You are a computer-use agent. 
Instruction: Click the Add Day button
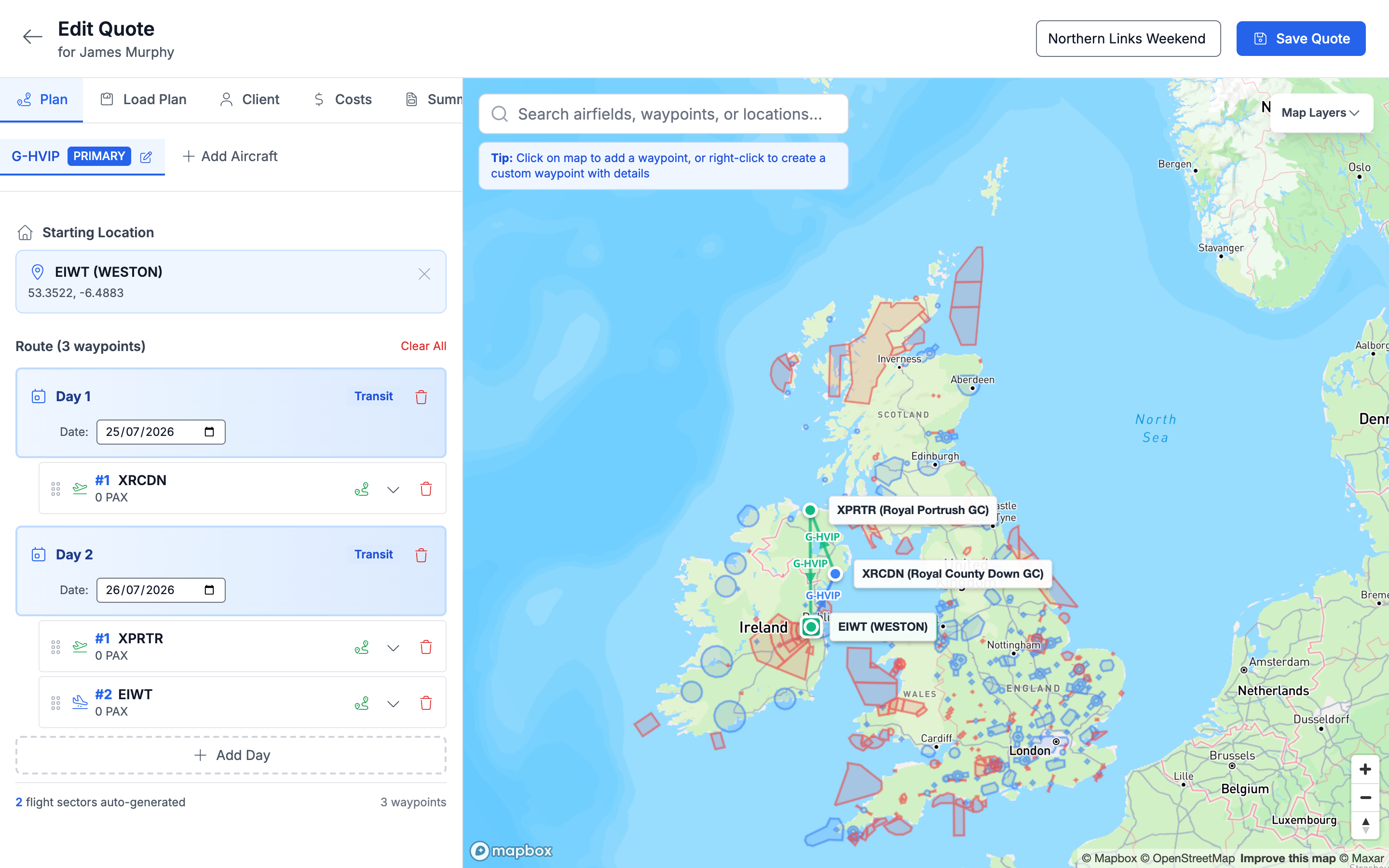click(231, 756)
